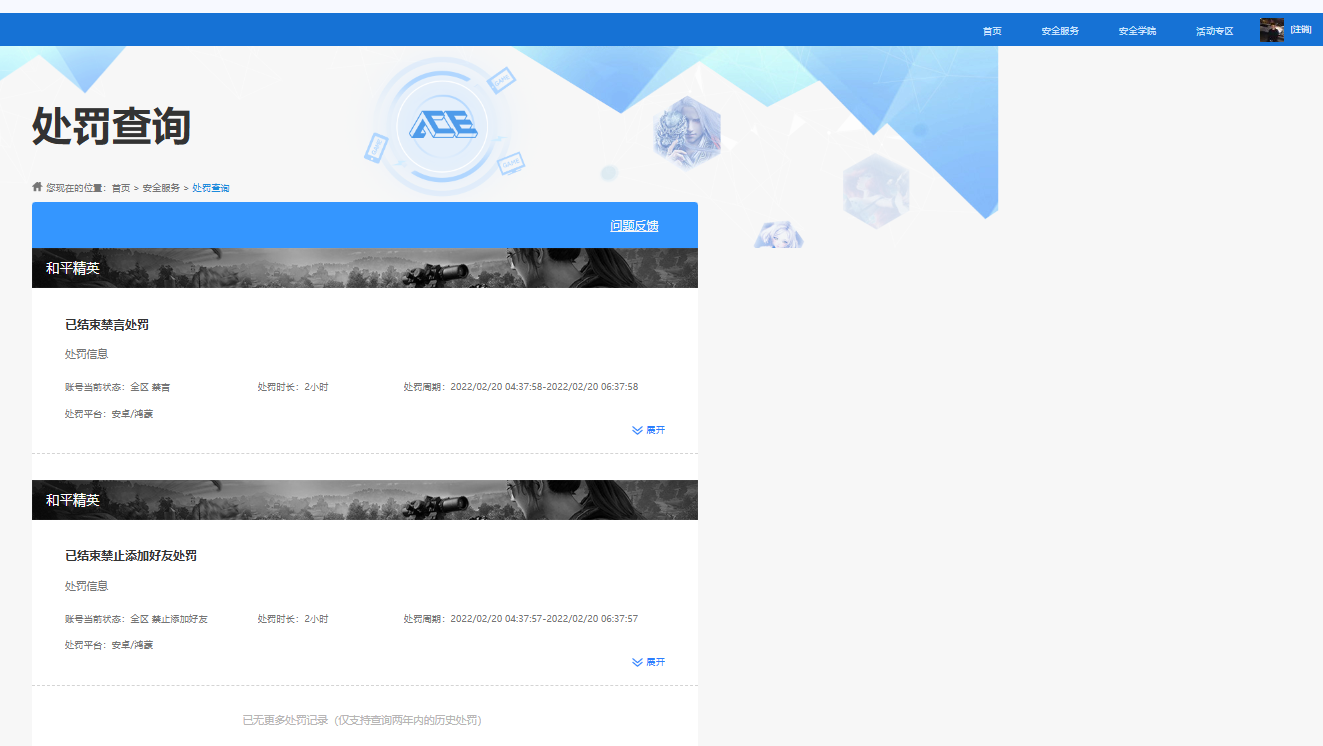Click the 已无更多处罚记录 footer note
1323x746 pixels.
pyautogui.click(x=362, y=720)
